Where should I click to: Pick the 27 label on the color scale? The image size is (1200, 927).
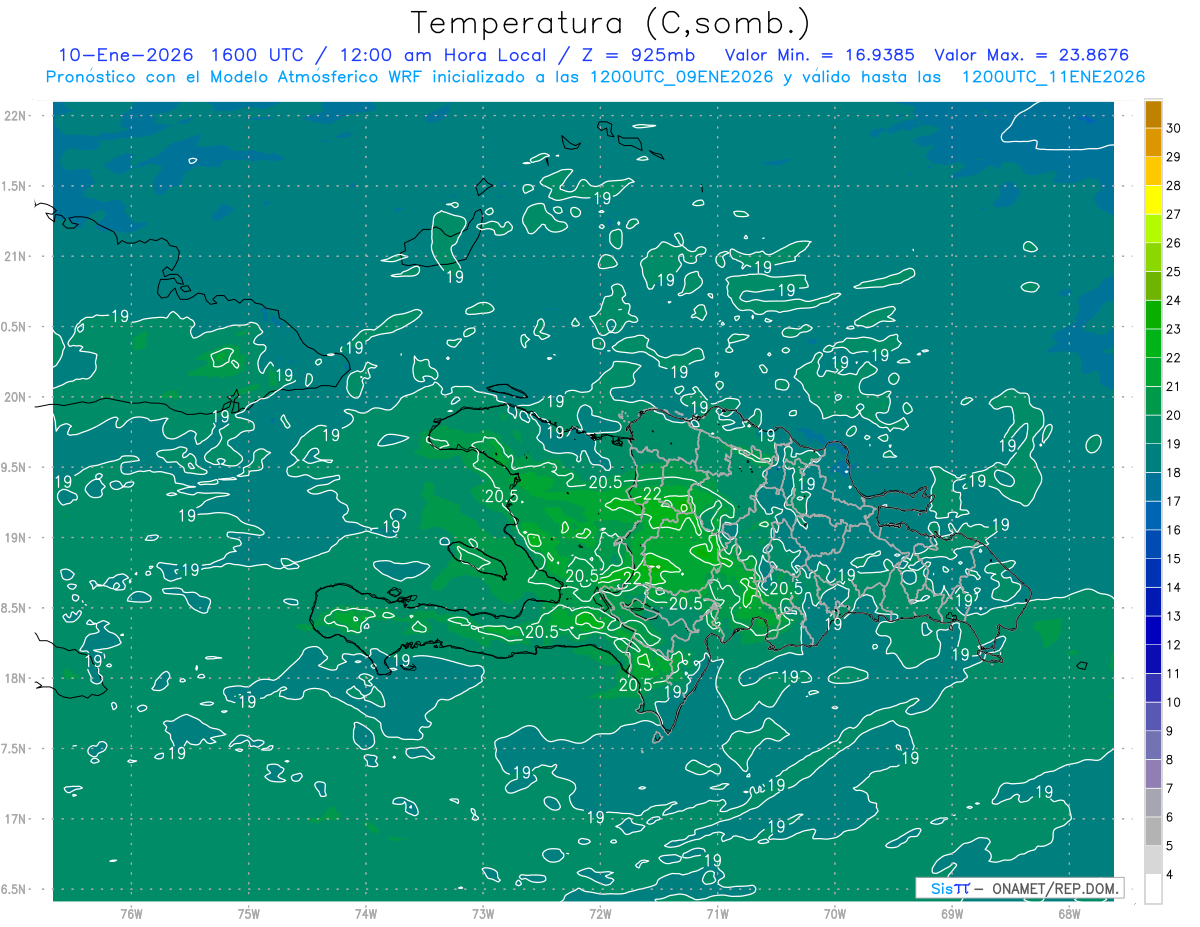(x=1174, y=214)
